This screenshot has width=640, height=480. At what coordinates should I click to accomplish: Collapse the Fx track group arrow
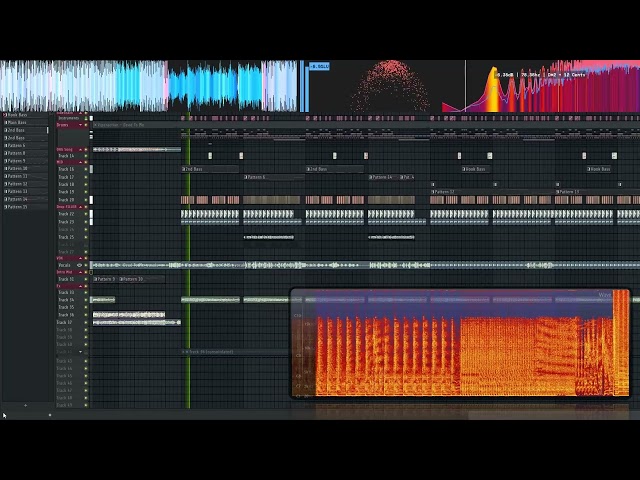click(x=80, y=286)
